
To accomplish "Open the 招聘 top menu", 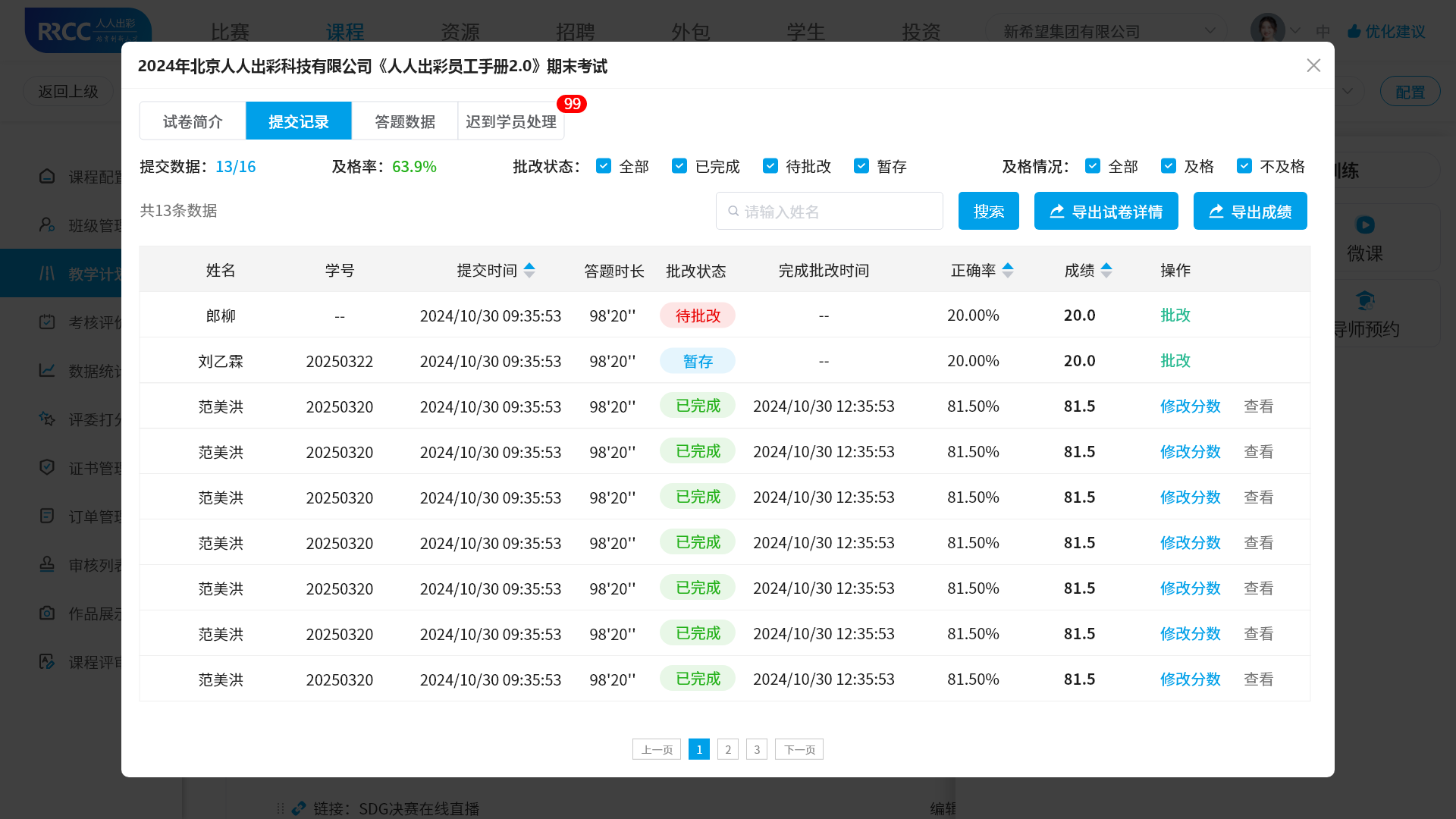I will 576,32.
